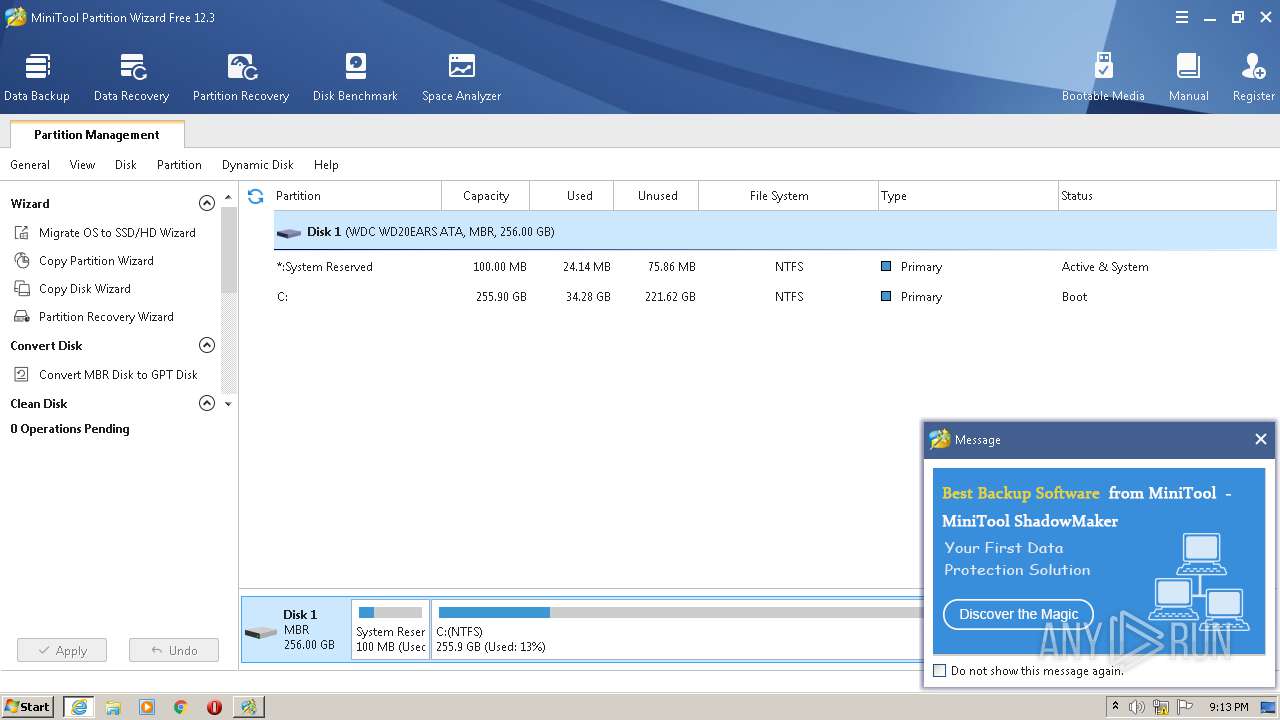Click the Apply button

(x=62, y=650)
